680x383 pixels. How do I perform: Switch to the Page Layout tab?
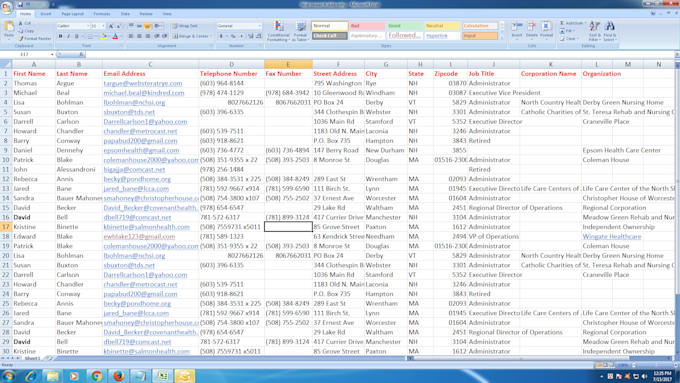pyautogui.click(x=72, y=14)
